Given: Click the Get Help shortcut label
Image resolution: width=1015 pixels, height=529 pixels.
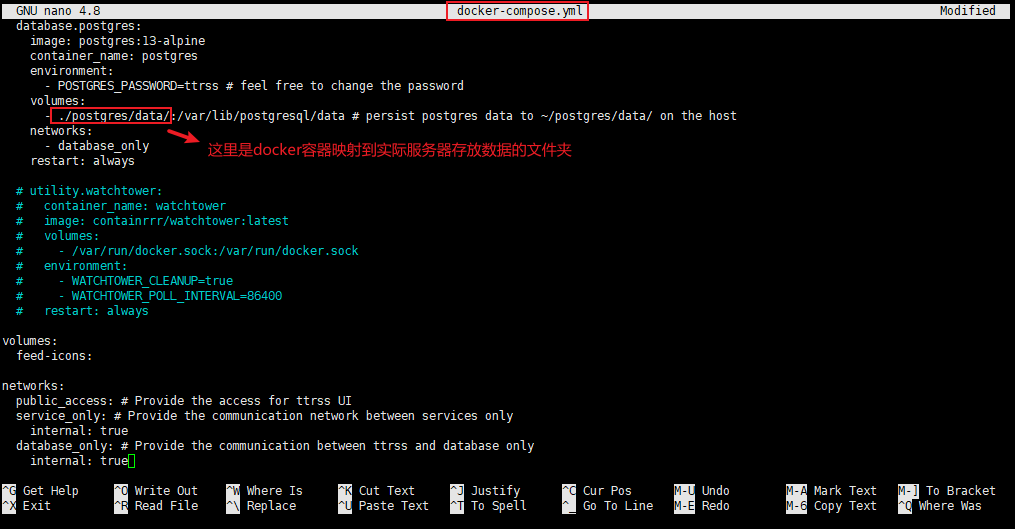Looking at the screenshot, I should pos(50,491).
